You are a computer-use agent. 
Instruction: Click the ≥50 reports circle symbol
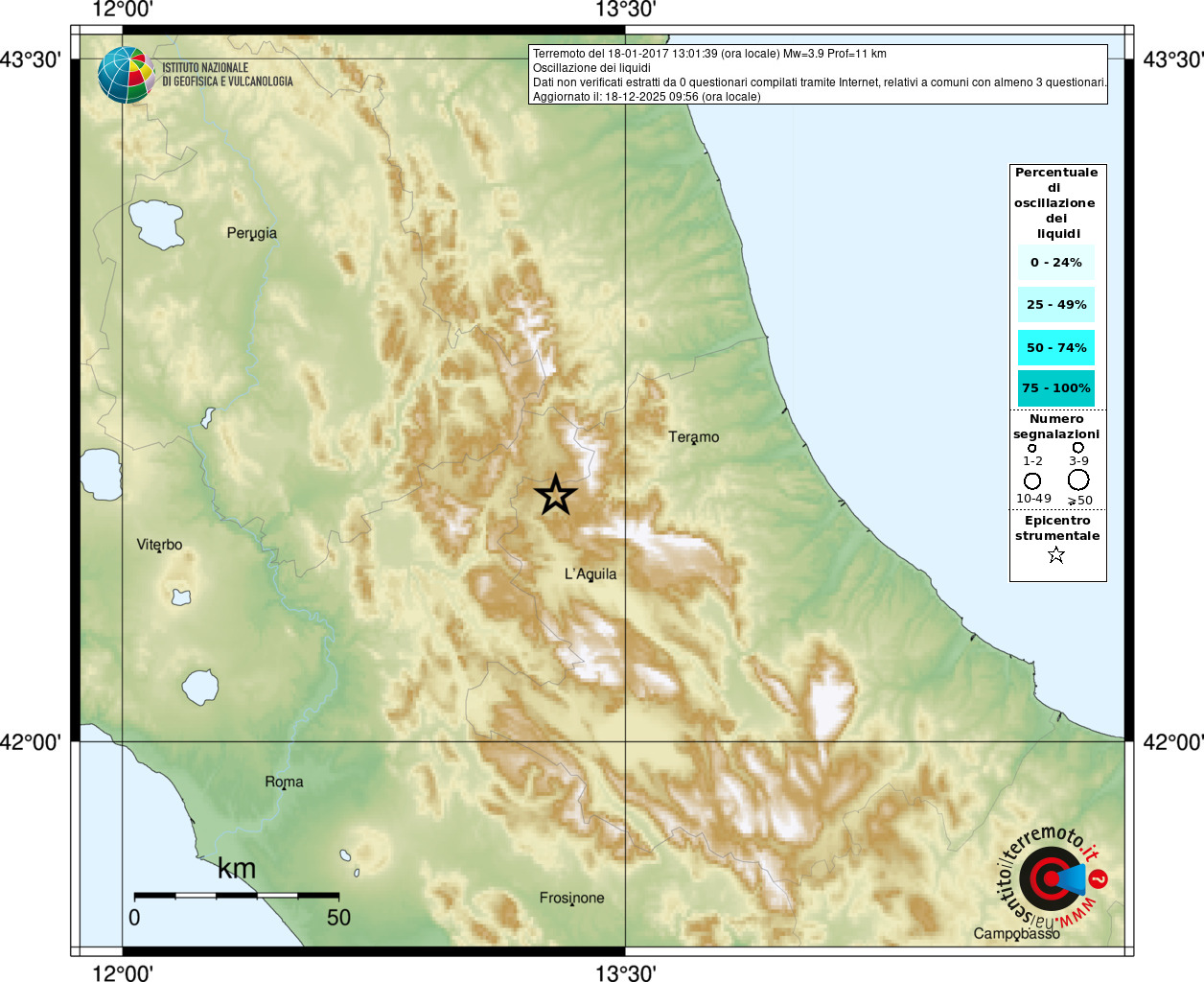tap(1078, 479)
